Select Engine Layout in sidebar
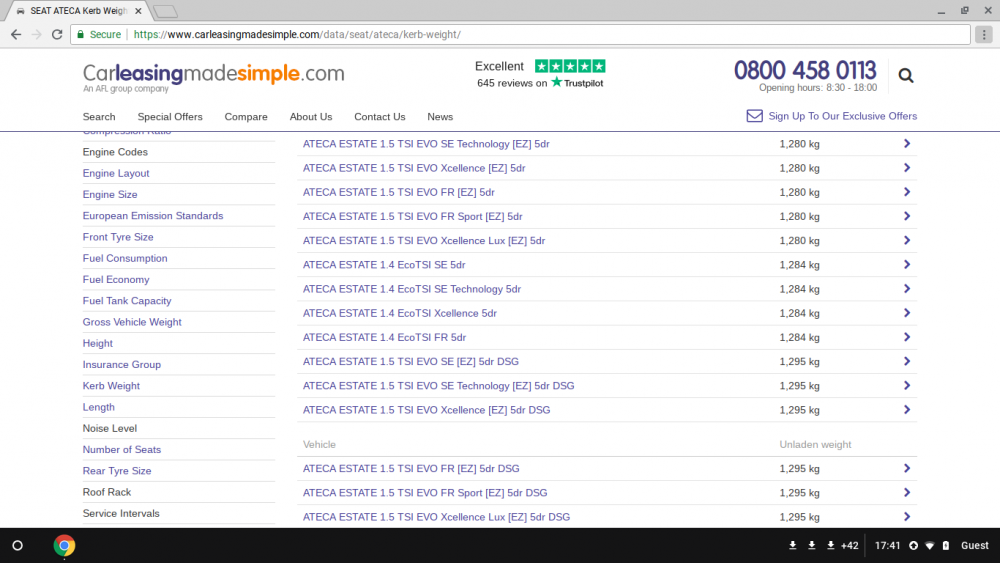The height and width of the screenshot is (563, 1000). 116,173
